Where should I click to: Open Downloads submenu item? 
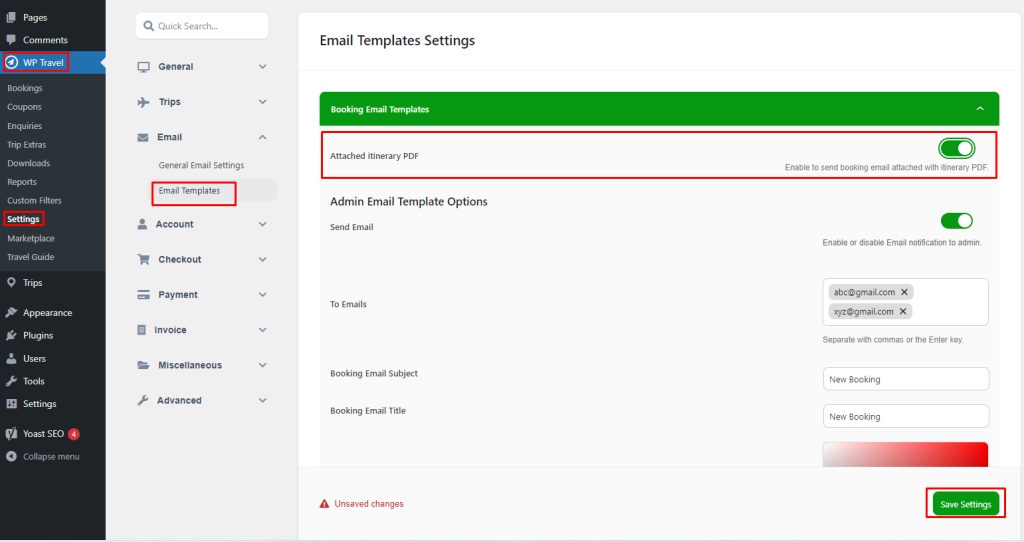pos(28,163)
